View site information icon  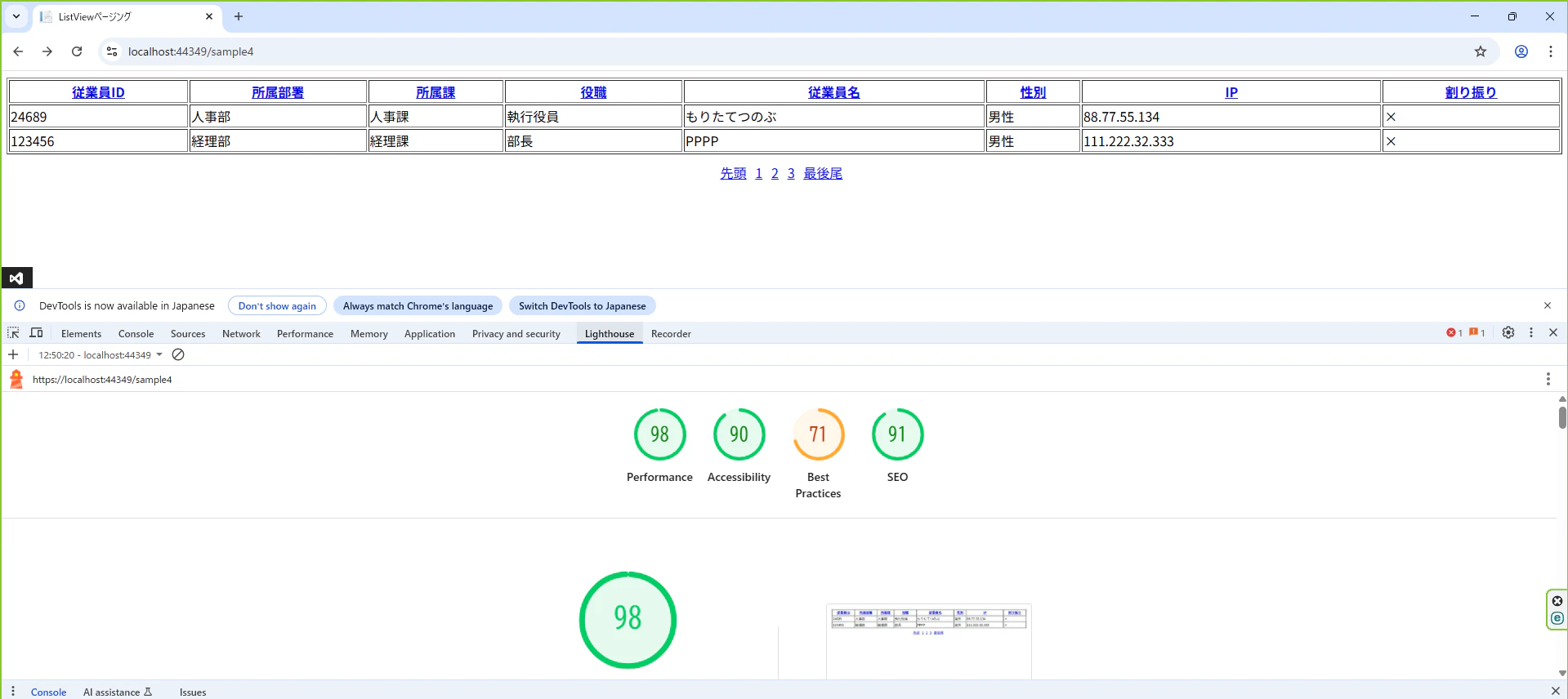[112, 51]
